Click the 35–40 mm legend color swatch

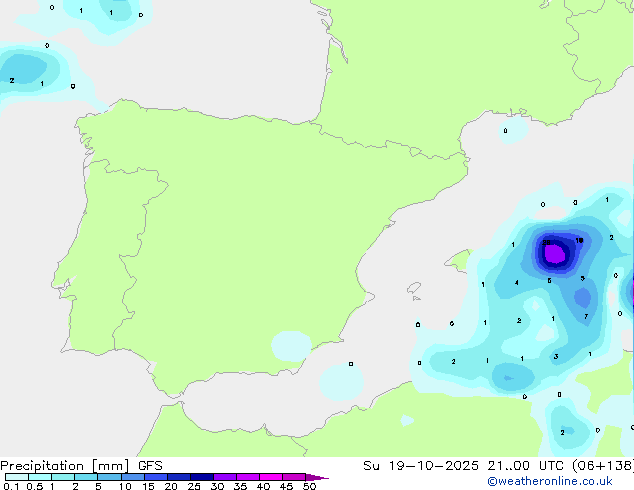pyautogui.click(x=248, y=477)
